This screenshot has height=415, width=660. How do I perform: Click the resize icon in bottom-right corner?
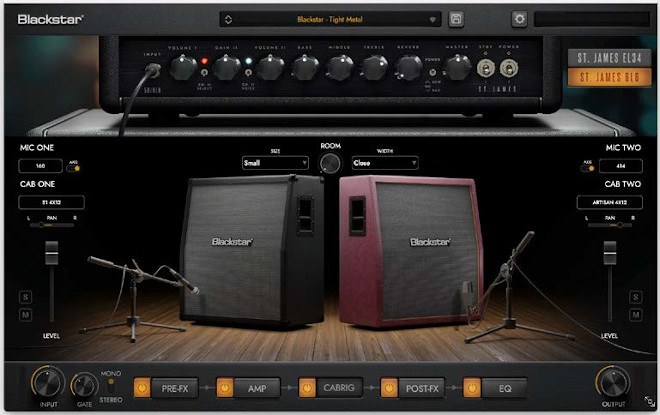pyautogui.click(x=648, y=402)
